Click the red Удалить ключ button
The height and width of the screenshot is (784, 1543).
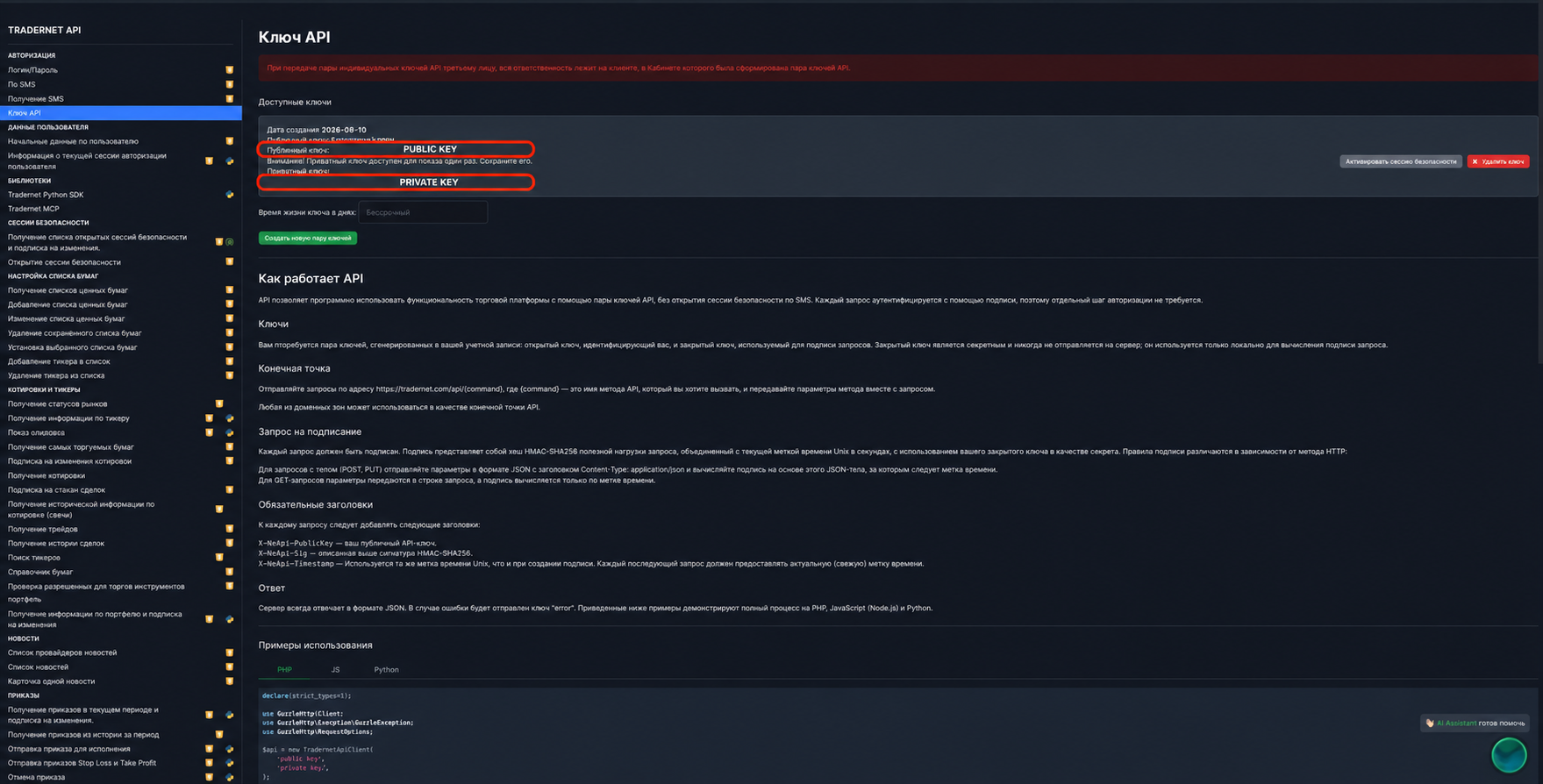click(x=1498, y=161)
